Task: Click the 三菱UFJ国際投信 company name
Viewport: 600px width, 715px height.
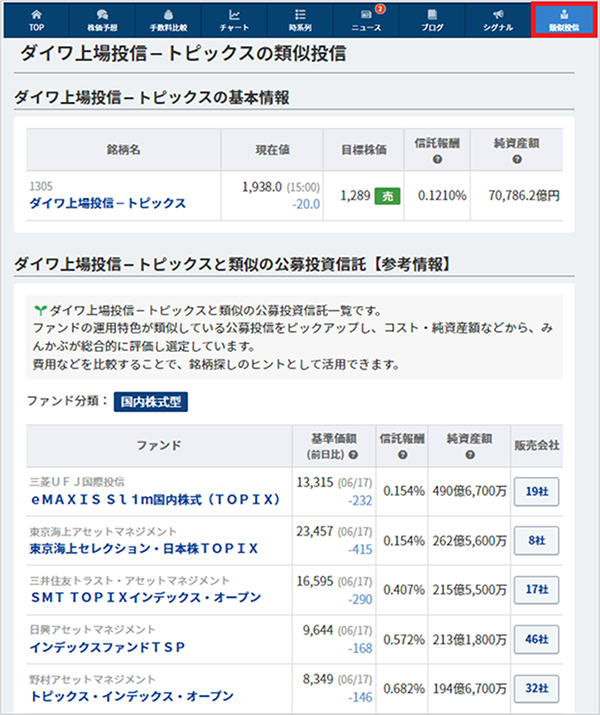Action: point(77,482)
